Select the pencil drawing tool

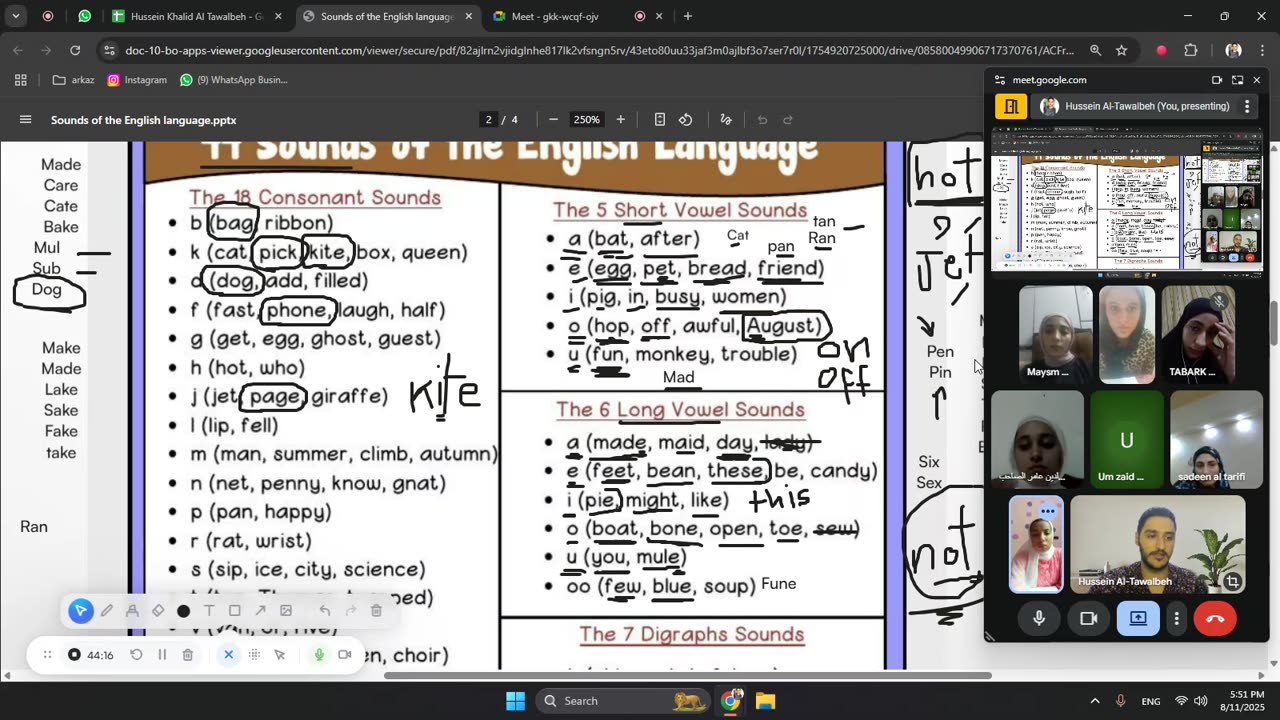106,611
